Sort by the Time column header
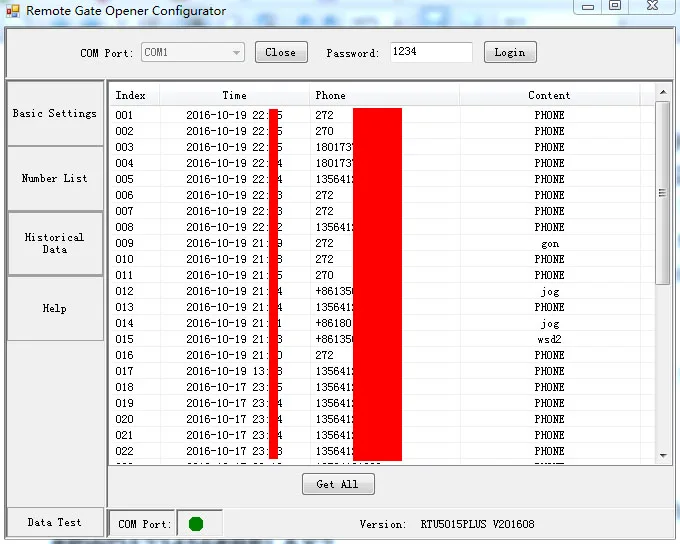This screenshot has height=544, width=680. click(x=235, y=95)
